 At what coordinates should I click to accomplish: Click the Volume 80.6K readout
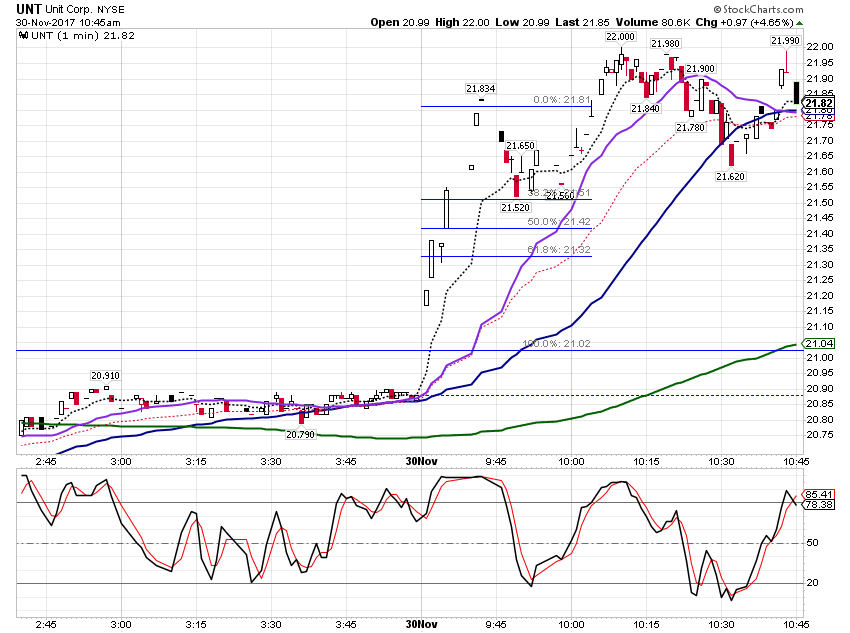653,23
